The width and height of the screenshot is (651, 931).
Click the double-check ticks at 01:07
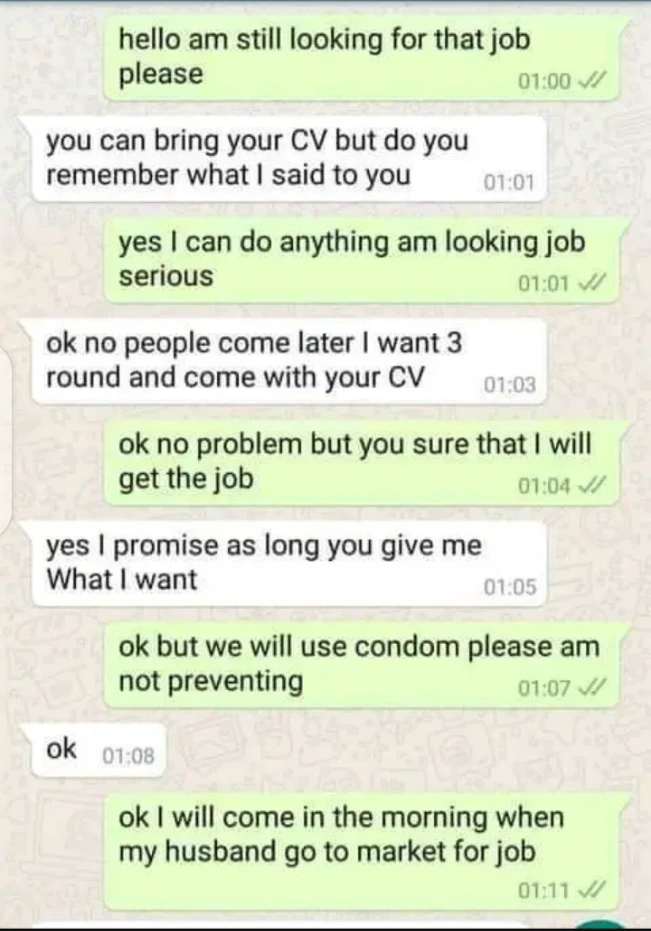tap(590, 688)
